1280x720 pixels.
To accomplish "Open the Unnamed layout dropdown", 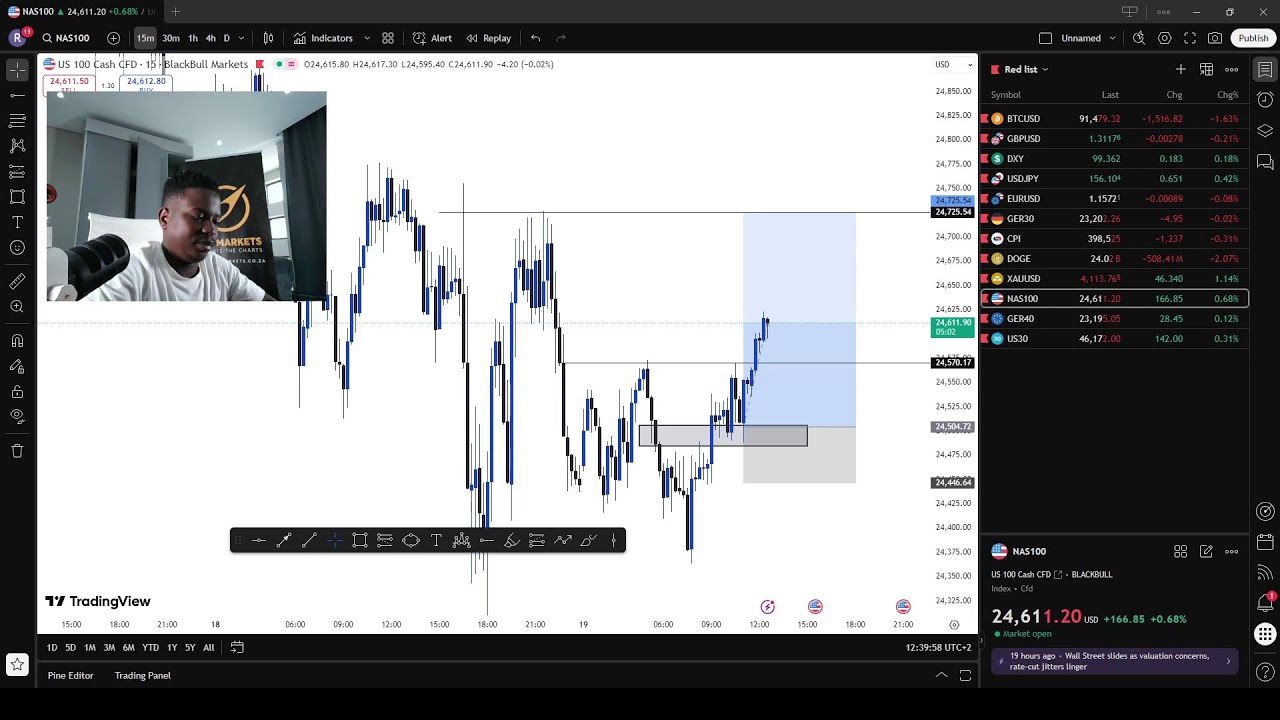I will pos(1113,38).
